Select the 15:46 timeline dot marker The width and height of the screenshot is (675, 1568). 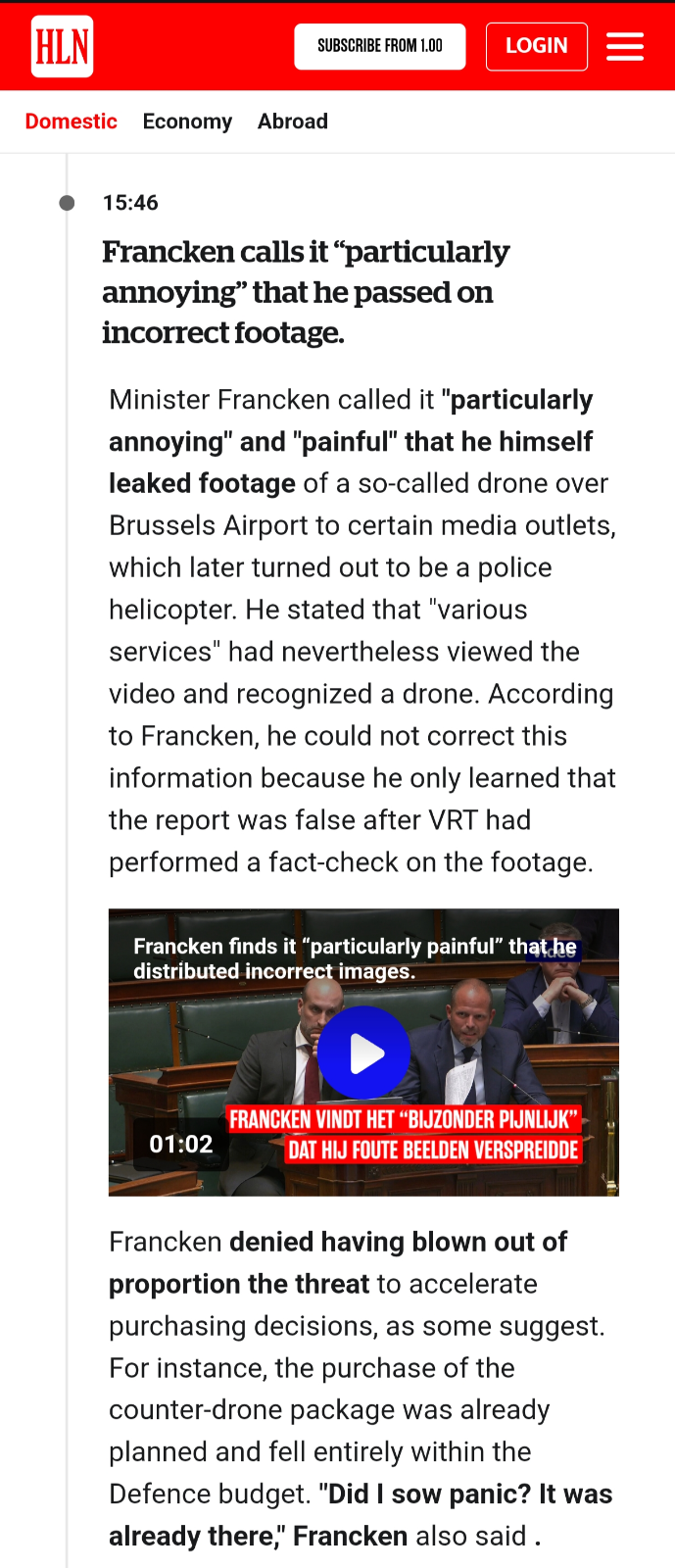(x=67, y=203)
